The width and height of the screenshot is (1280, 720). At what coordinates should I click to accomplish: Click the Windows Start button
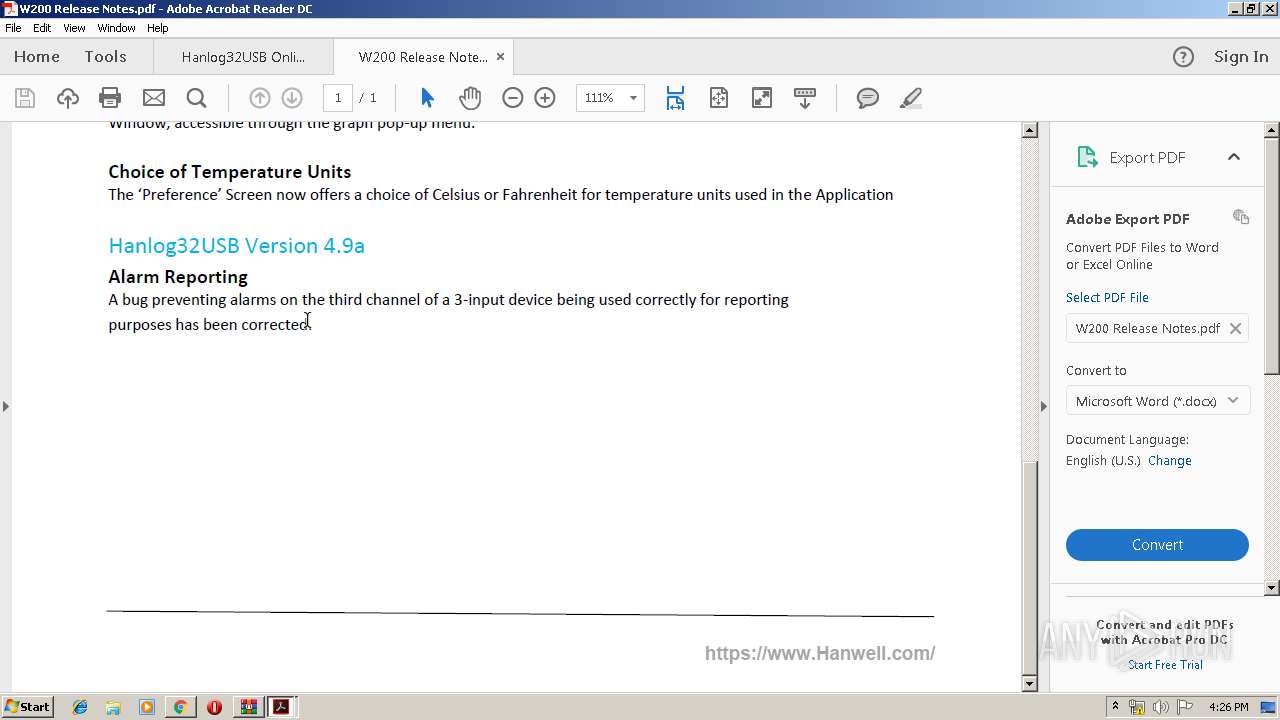point(28,707)
